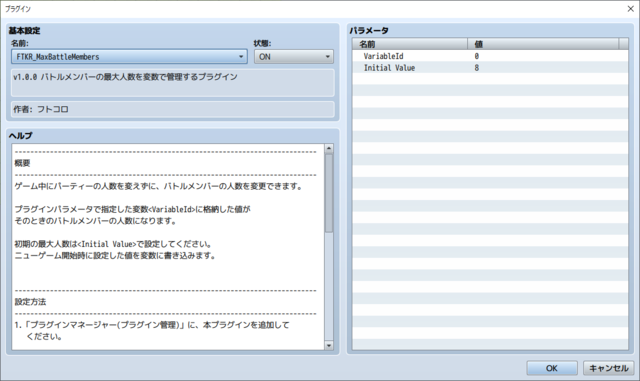The width and height of the screenshot is (640, 381).
Task: Click the 概要 heading in help text
Action: pyautogui.click(x=22, y=163)
